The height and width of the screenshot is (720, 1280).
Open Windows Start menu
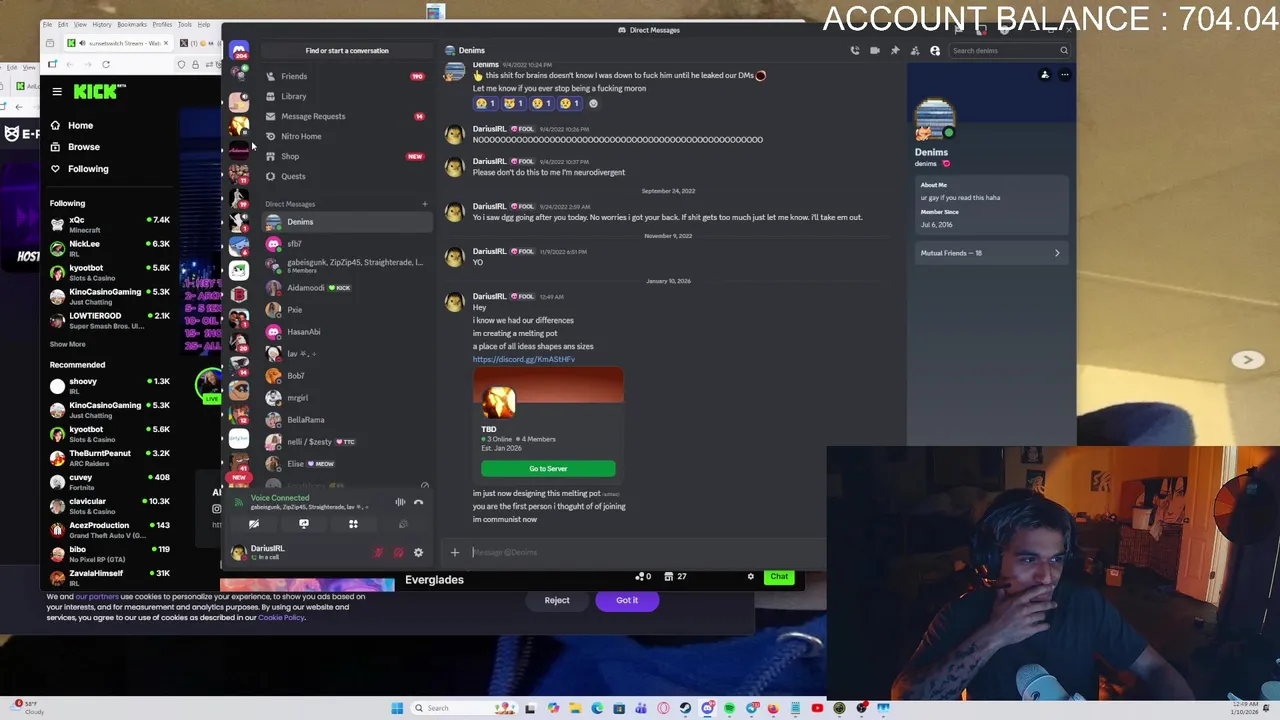pos(397,708)
